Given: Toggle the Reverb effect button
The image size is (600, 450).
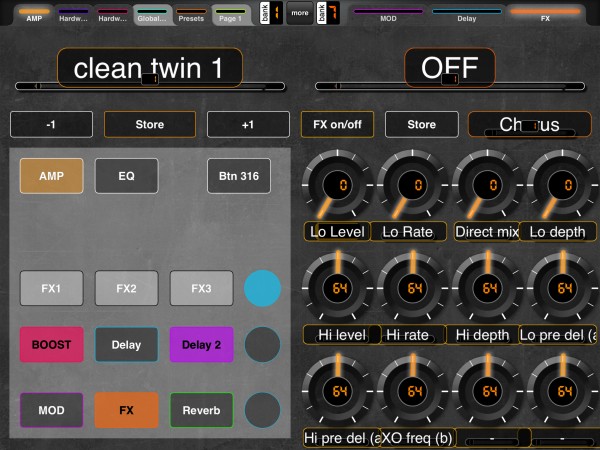Looking at the screenshot, I should point(202,410).
